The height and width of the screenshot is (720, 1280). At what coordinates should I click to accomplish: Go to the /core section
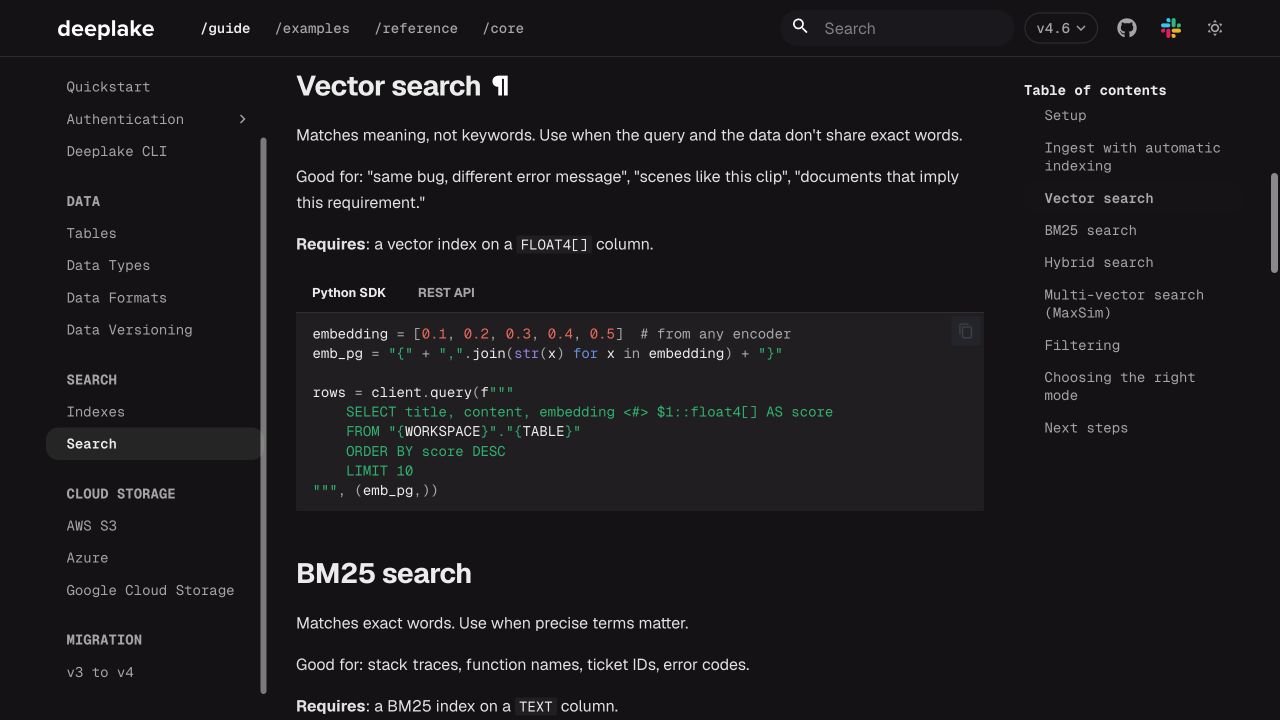click(503, 28)
